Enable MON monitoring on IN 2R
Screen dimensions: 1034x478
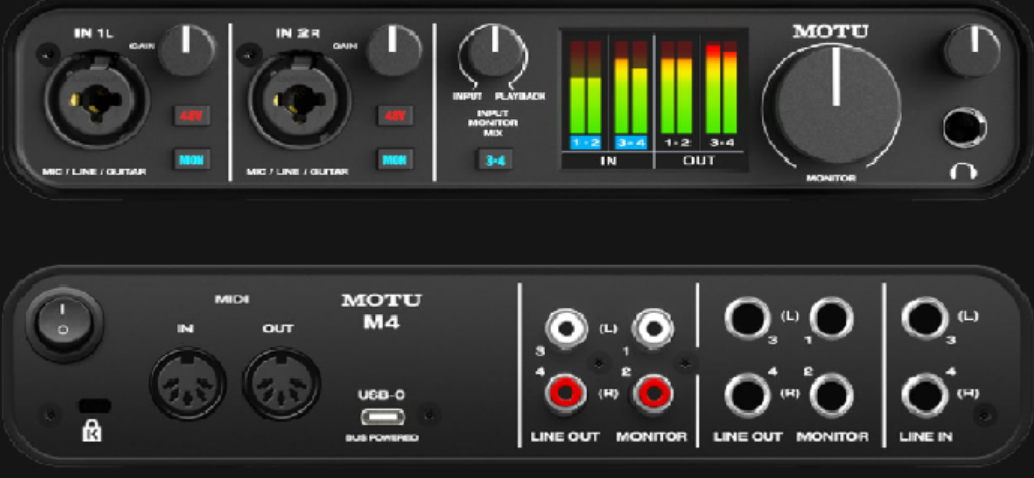pos(395,160)
